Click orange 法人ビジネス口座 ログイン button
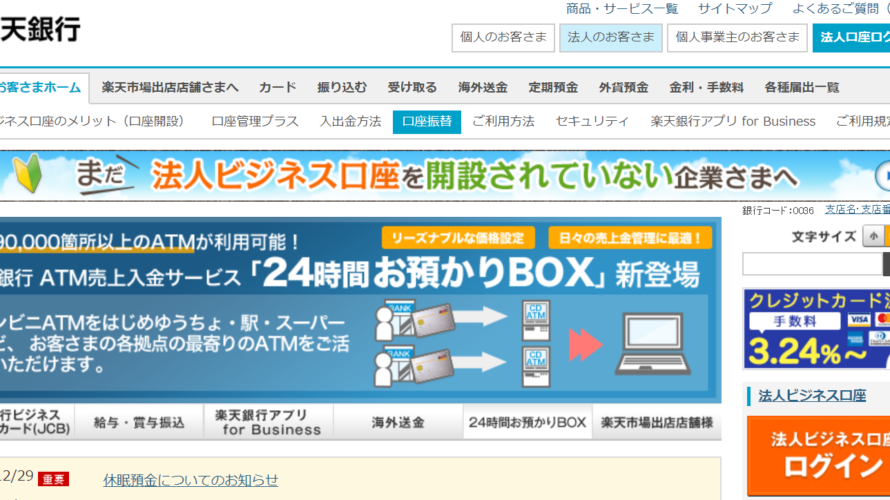This screenshot has width=890, height=500. click(x=818, y=456)
